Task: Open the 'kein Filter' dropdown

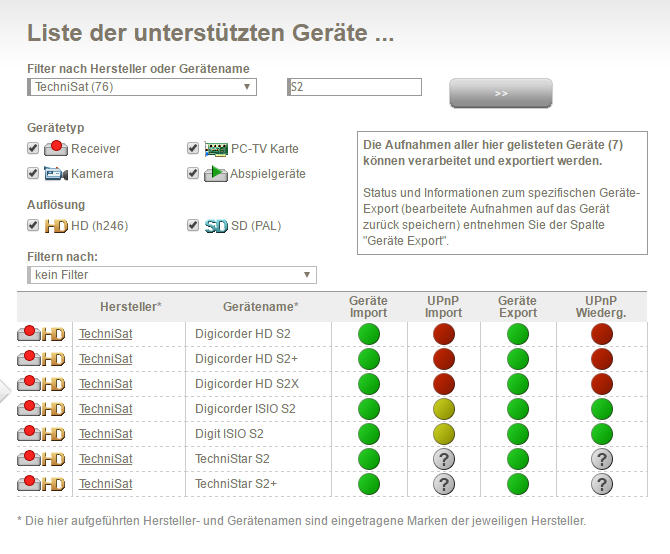Action: click(x=172, y=275)
